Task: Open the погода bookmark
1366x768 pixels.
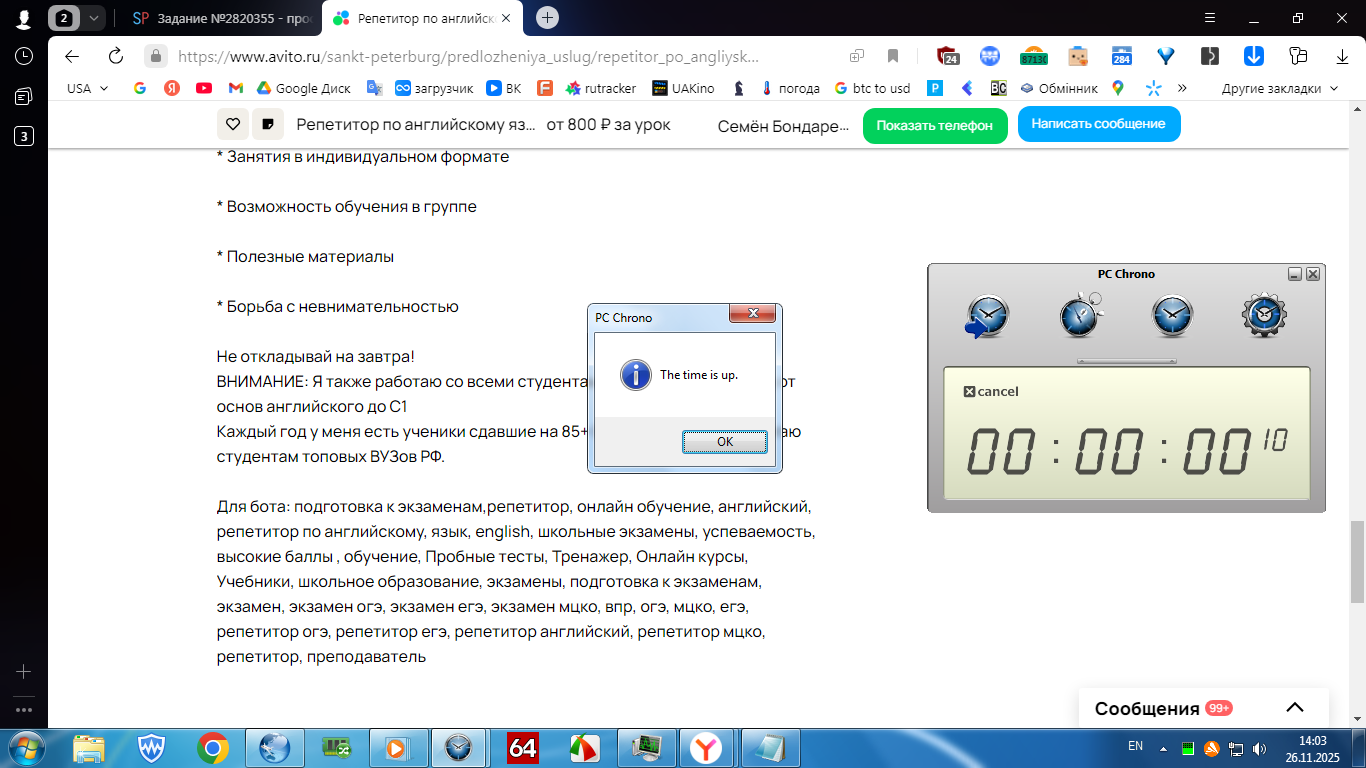Action: pos(790,88)
